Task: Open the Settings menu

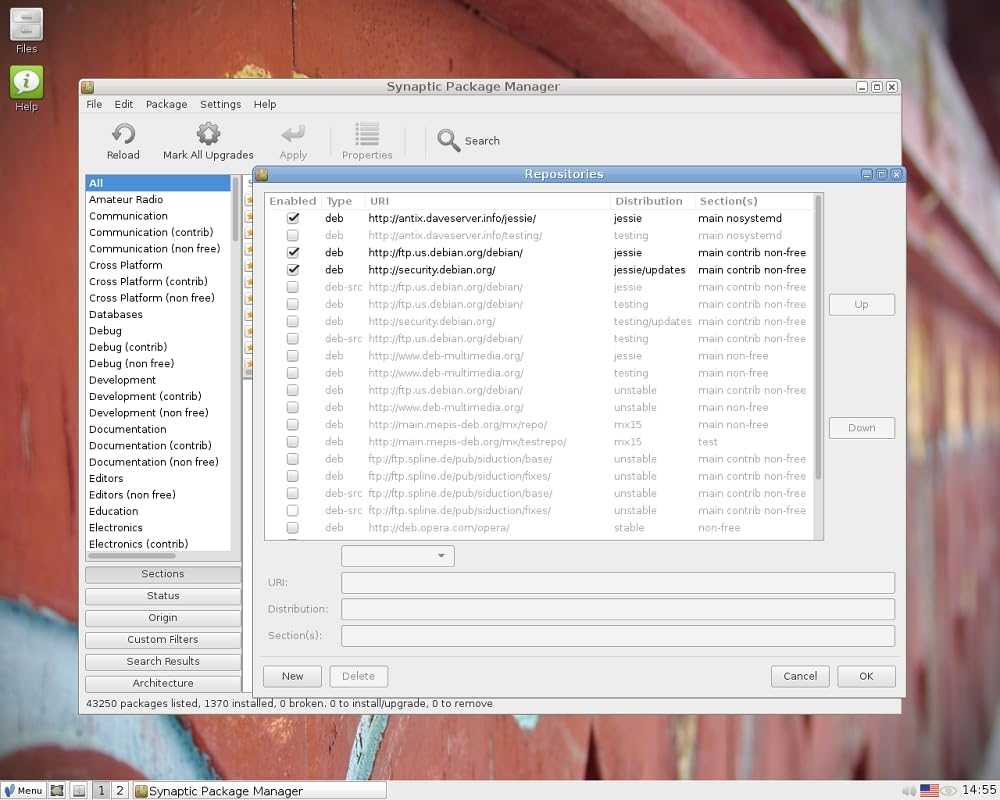Action: point(220,104)
